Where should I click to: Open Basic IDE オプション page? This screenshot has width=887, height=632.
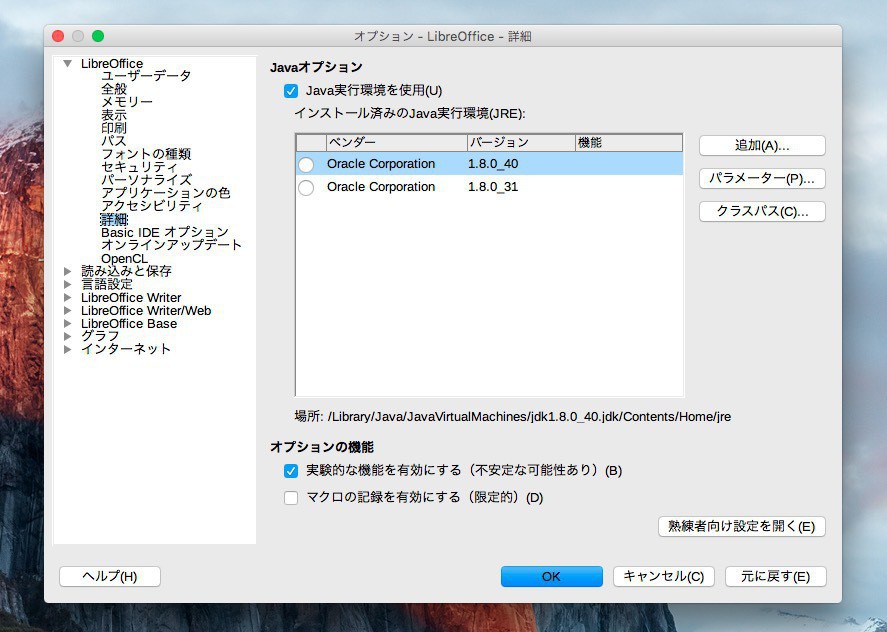coord(165,233)
